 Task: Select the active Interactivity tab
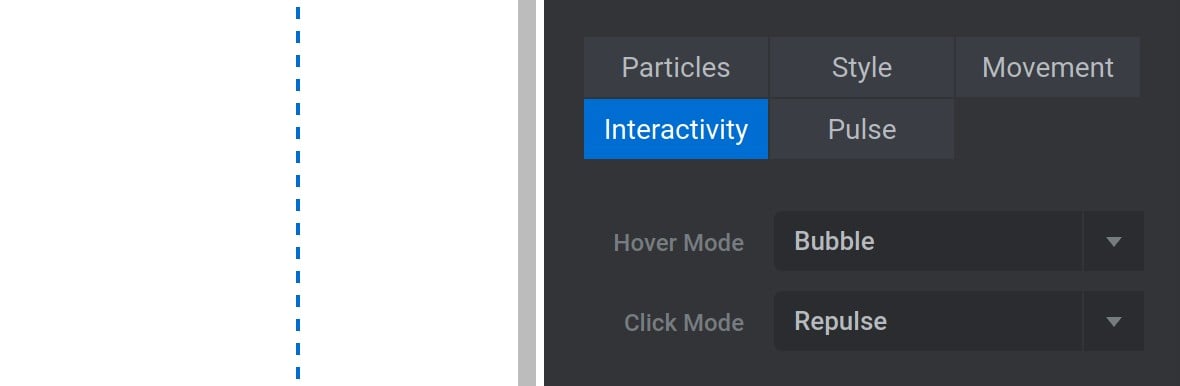coord(676,129)
